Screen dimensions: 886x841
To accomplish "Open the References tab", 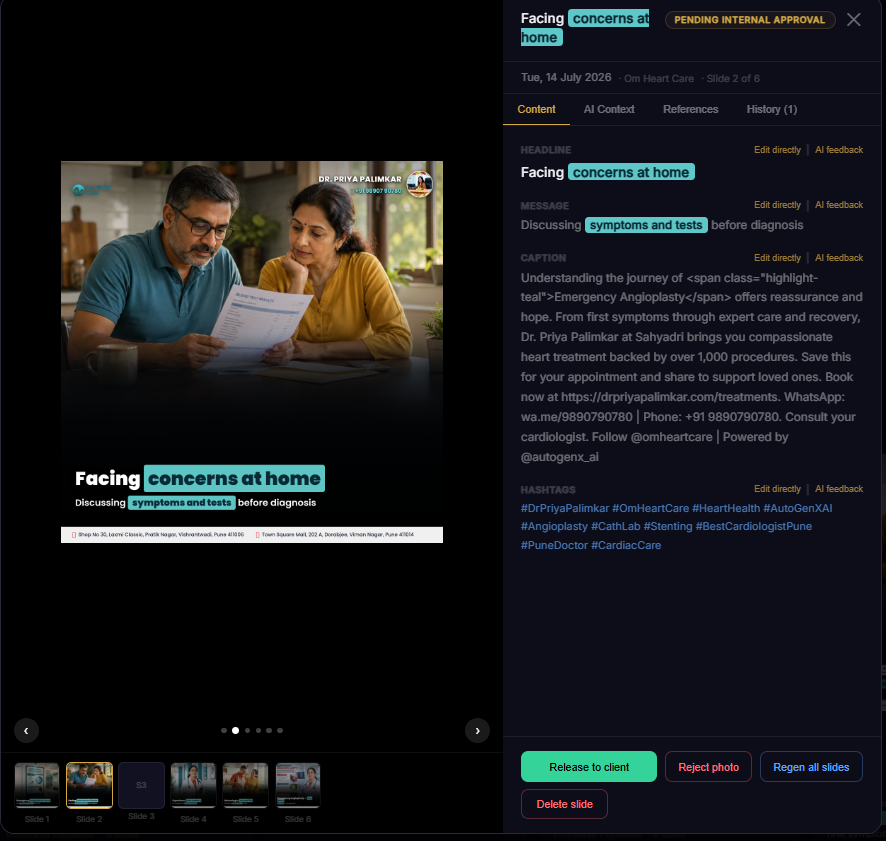I will [x=690, y=109].
